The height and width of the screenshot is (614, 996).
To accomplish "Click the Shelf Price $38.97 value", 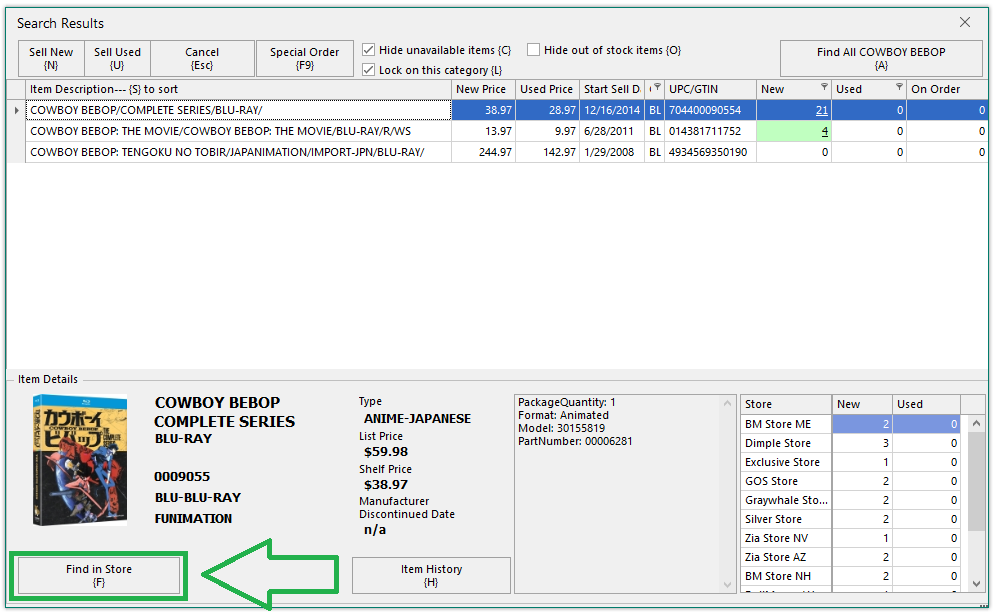I will pos(386,485).
